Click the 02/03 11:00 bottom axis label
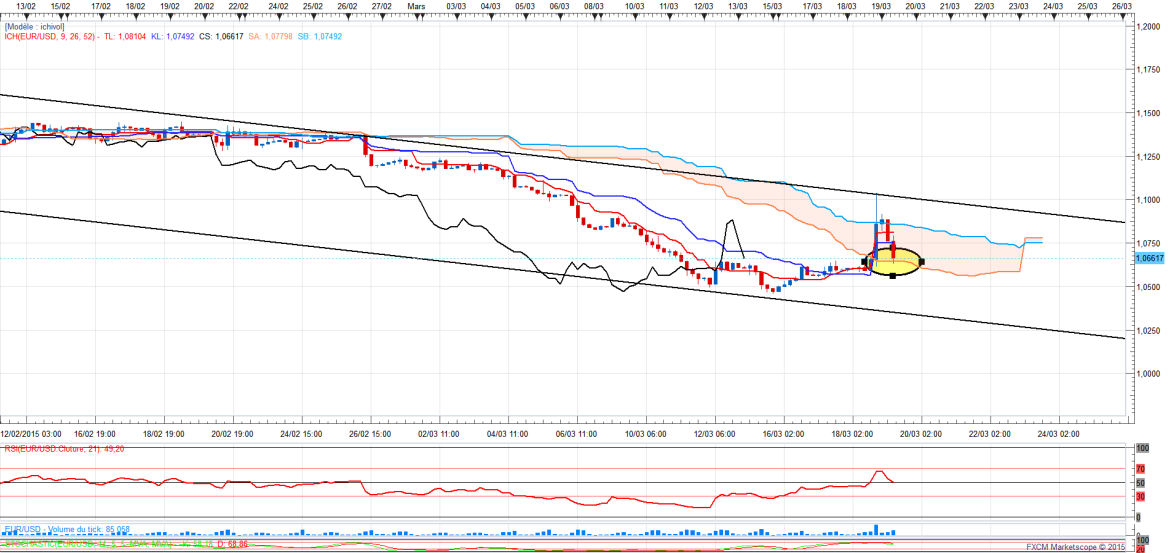Screen dimensions: 1170x553 437,433
